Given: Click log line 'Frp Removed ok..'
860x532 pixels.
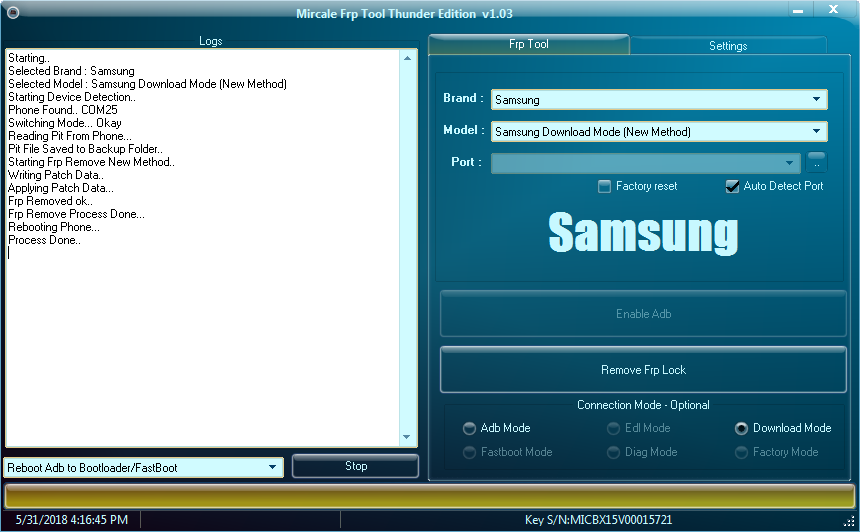Looking at the screenshot, I should (x=50, y=201).
